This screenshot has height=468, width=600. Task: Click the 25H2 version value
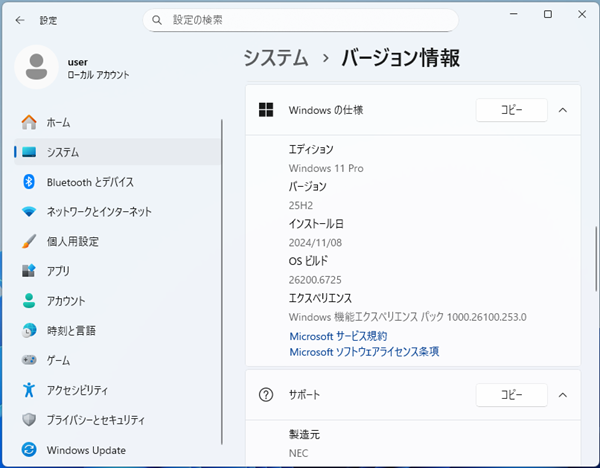point(301,205)
